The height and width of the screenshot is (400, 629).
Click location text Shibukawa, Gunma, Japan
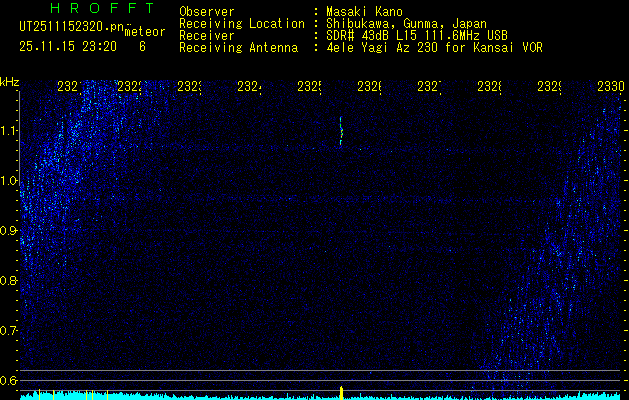[x=406, y=24]
